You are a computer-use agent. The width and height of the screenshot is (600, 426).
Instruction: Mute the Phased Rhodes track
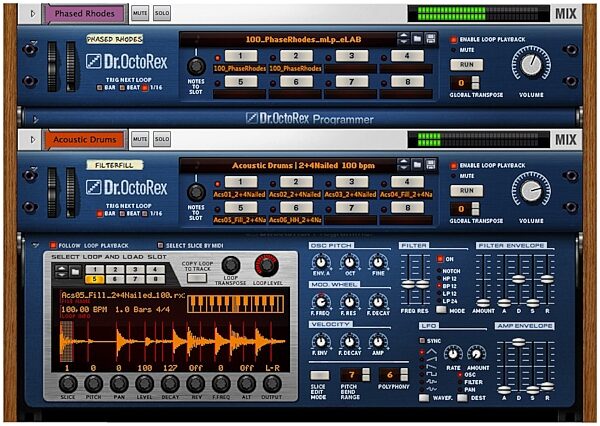coord(140,13)
